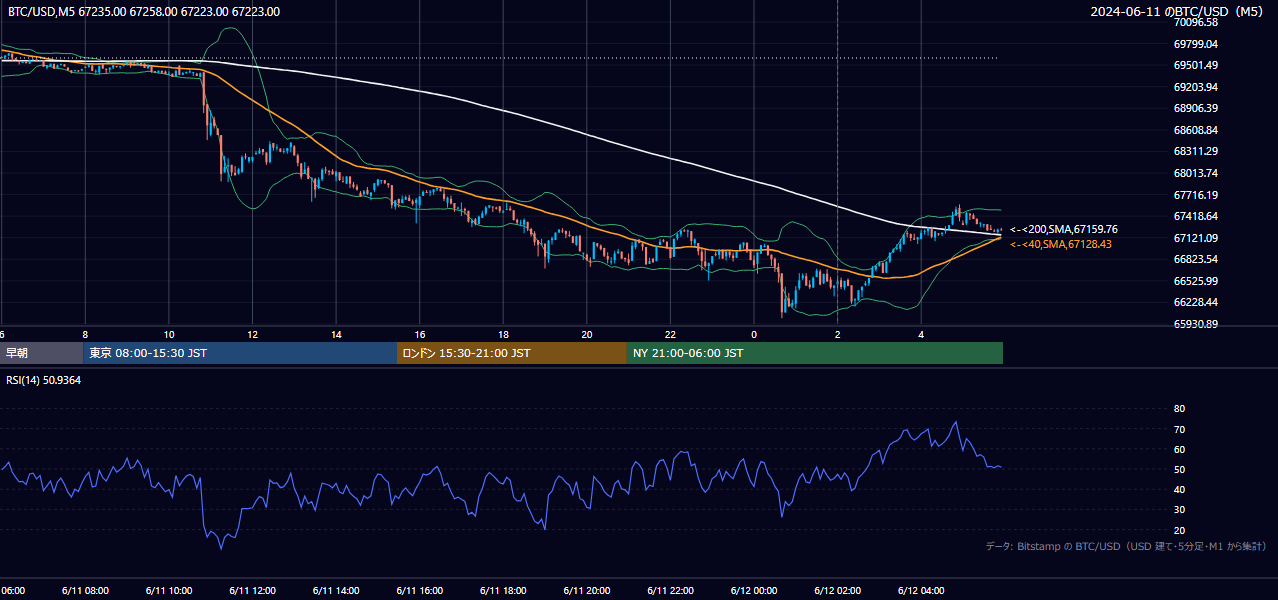Click price axis value 67121.09
The image size is (1278, 600).
click(1196, 238)
